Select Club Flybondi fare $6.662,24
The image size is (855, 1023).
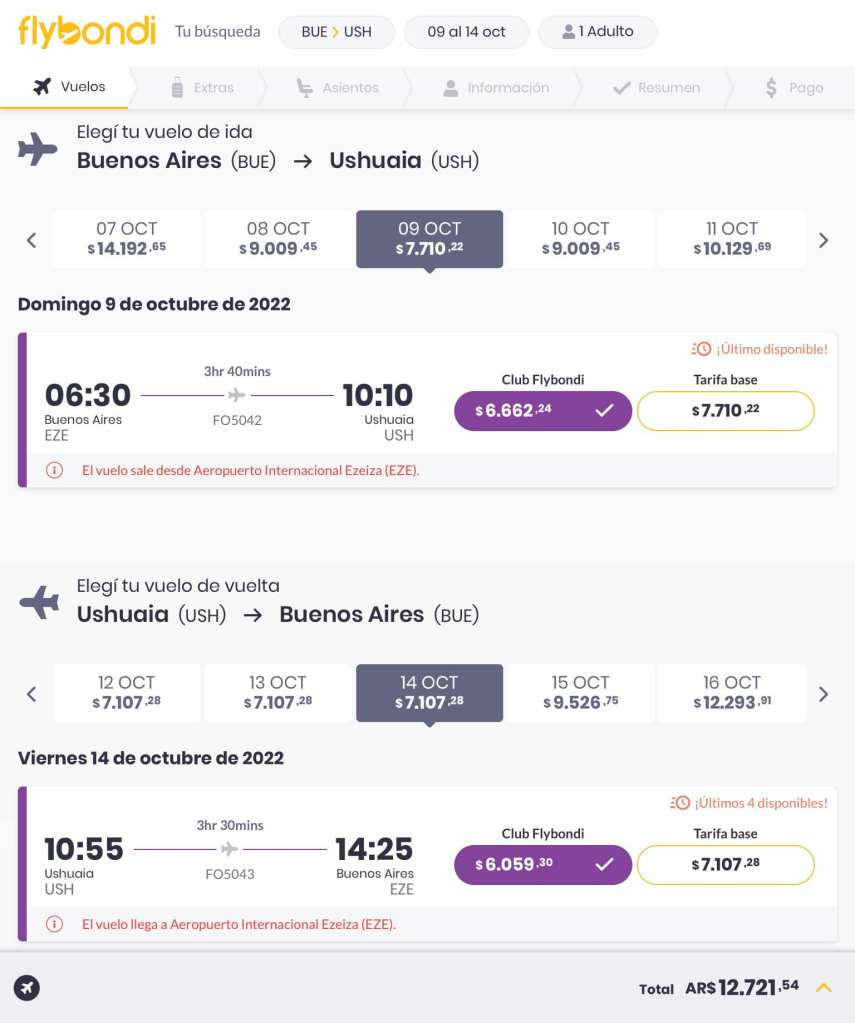[x=542, y=410]
